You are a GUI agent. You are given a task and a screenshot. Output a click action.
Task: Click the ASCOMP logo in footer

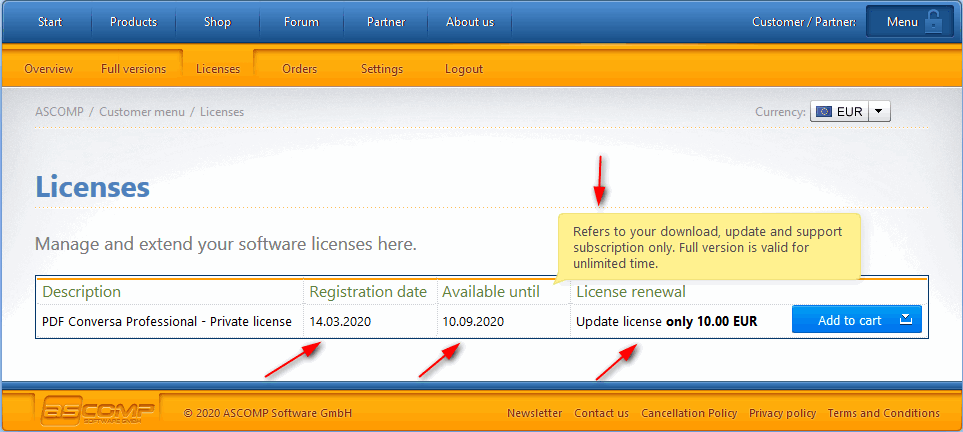(99, 410)
